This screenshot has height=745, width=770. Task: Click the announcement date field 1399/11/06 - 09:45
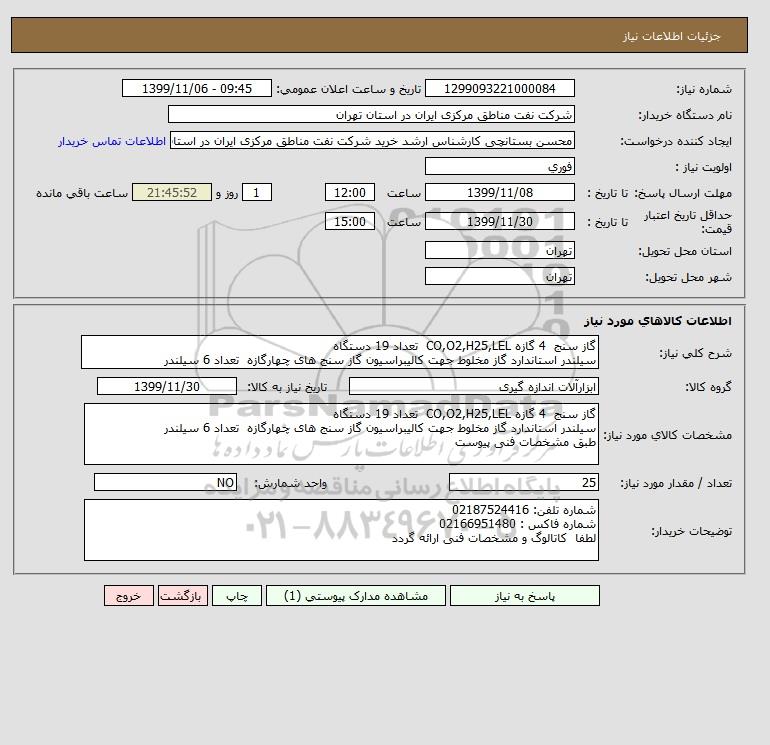click(x=197, y=88)
